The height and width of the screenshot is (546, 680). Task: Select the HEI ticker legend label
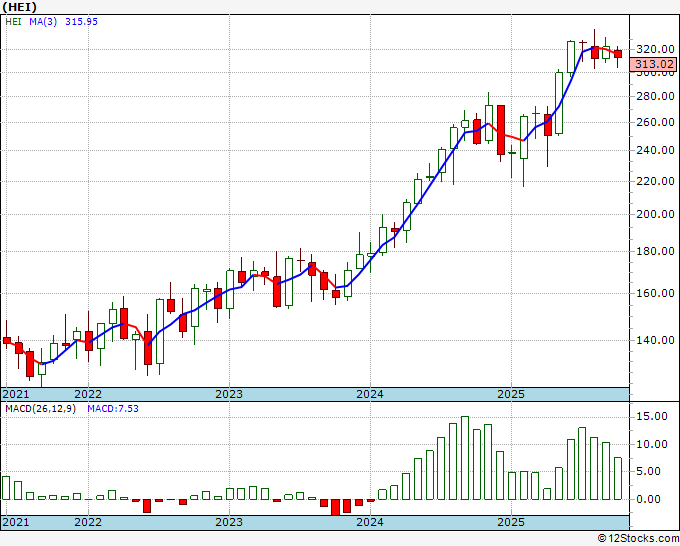click(13, 22)
